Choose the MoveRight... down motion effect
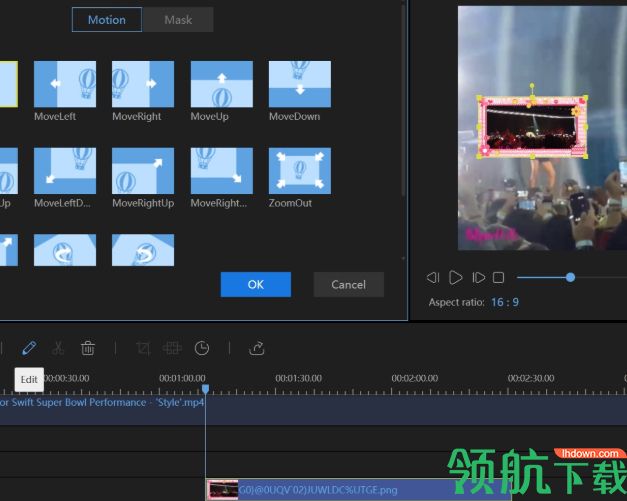The height and width of the screenshot is (501, 627). [222, 171]
